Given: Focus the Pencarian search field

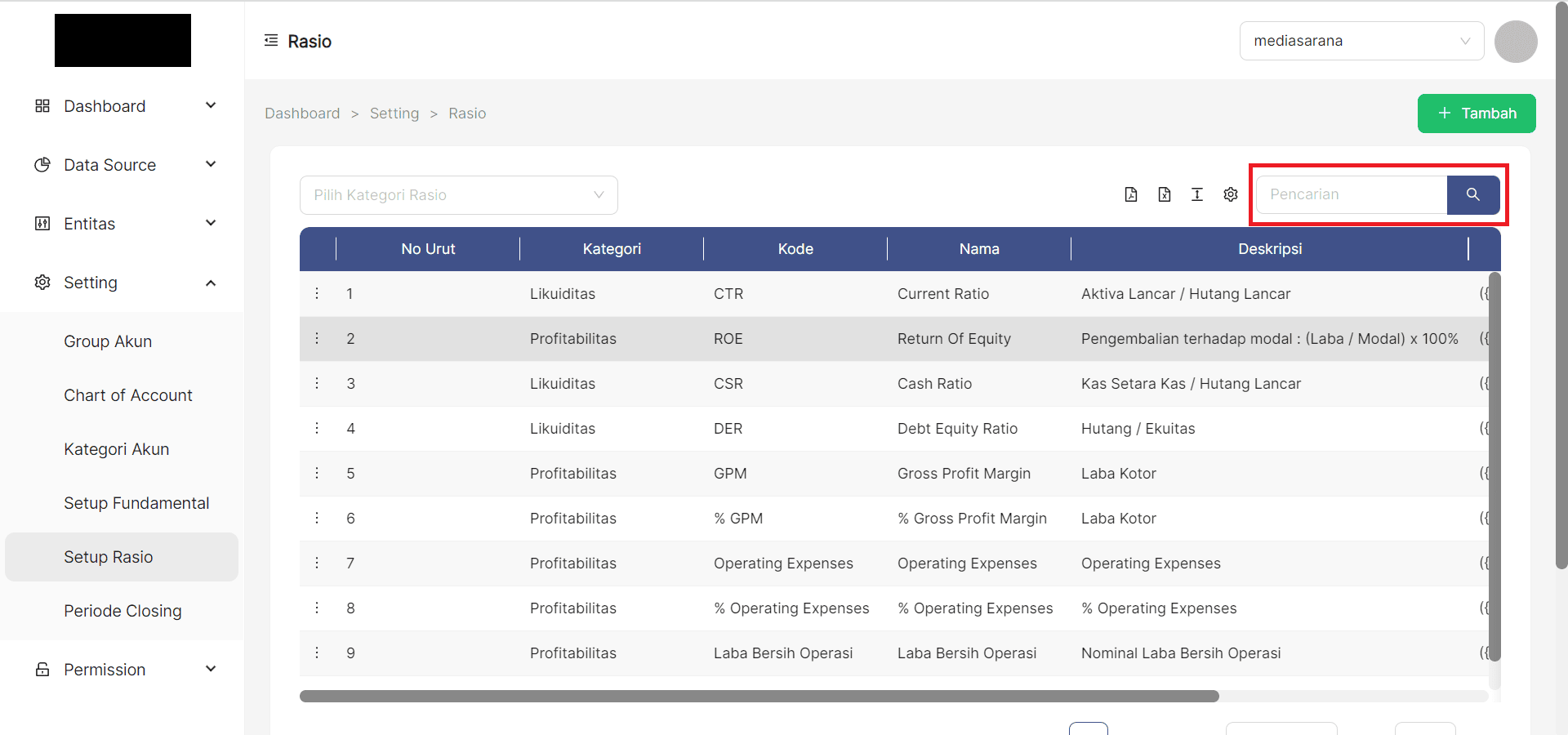Looking at the screenshot, I should [x=1352, y=194].
